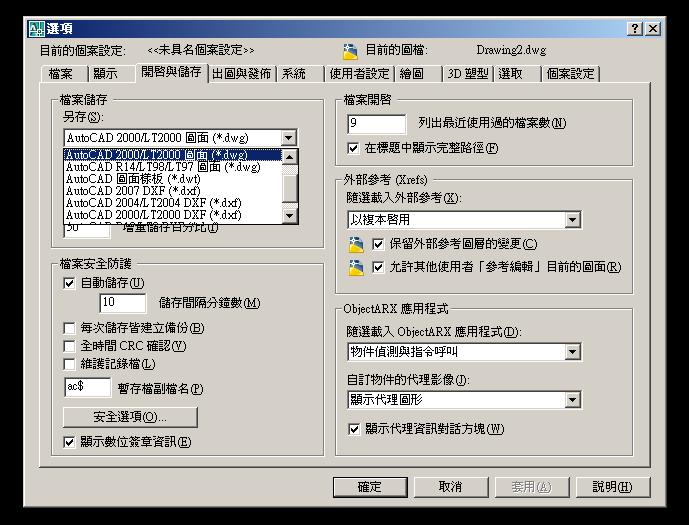Click the 開啟與儲存 tab
The height and width of the screenshot is (525, 689).
171,72
